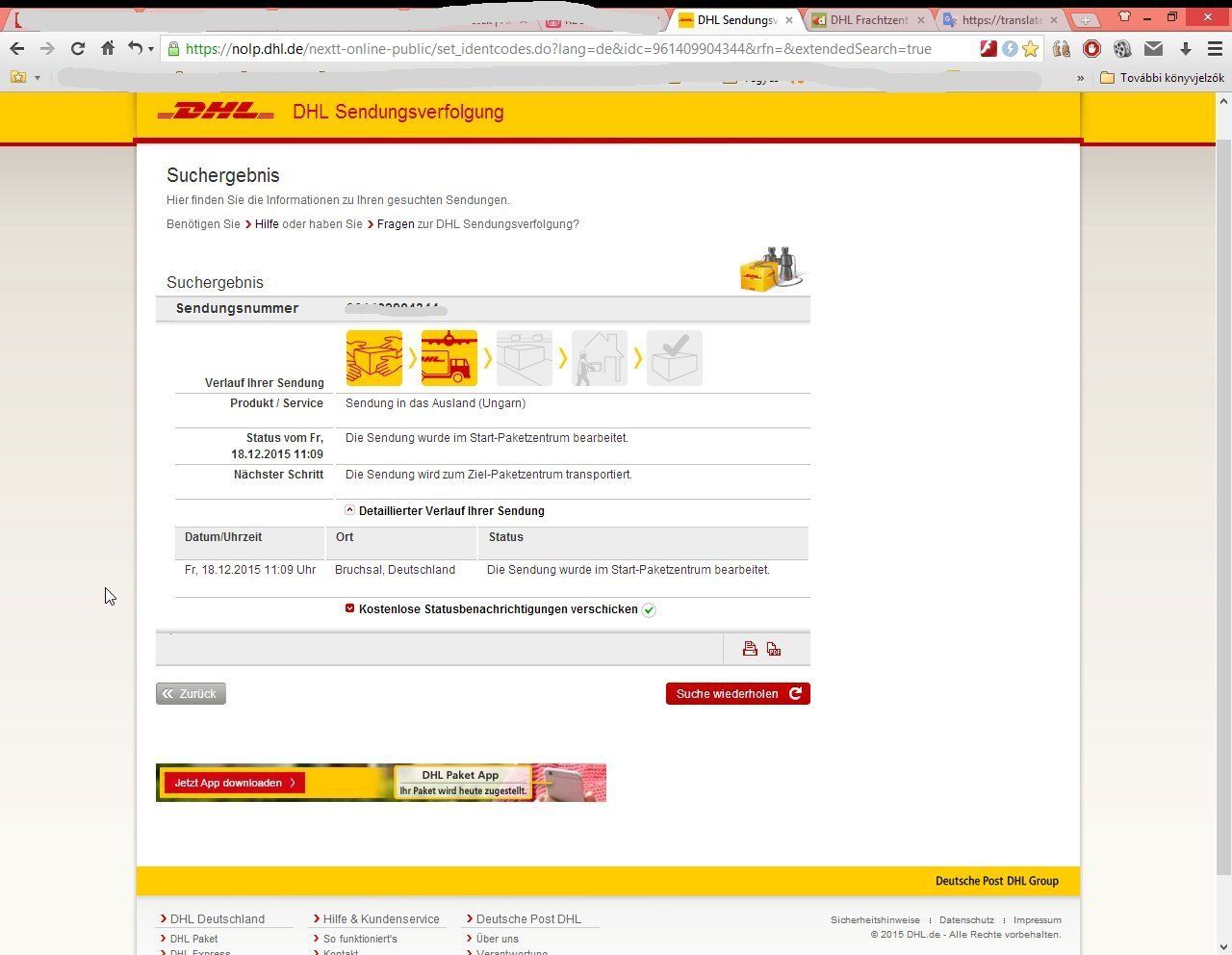The width and height of the screenshot is (1232, 955).
Task: Click the greyed parcel center step icon
Action: point(525,358)
